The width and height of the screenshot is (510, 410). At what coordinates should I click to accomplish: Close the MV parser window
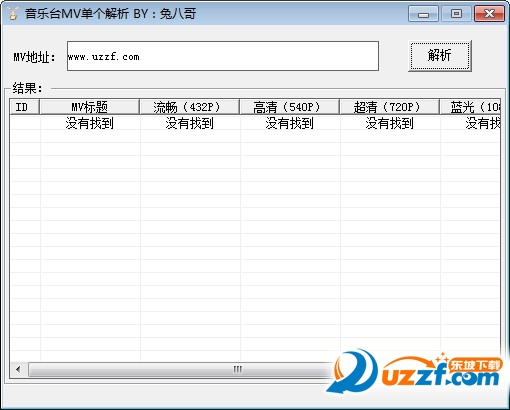click(x=489, y=14)
